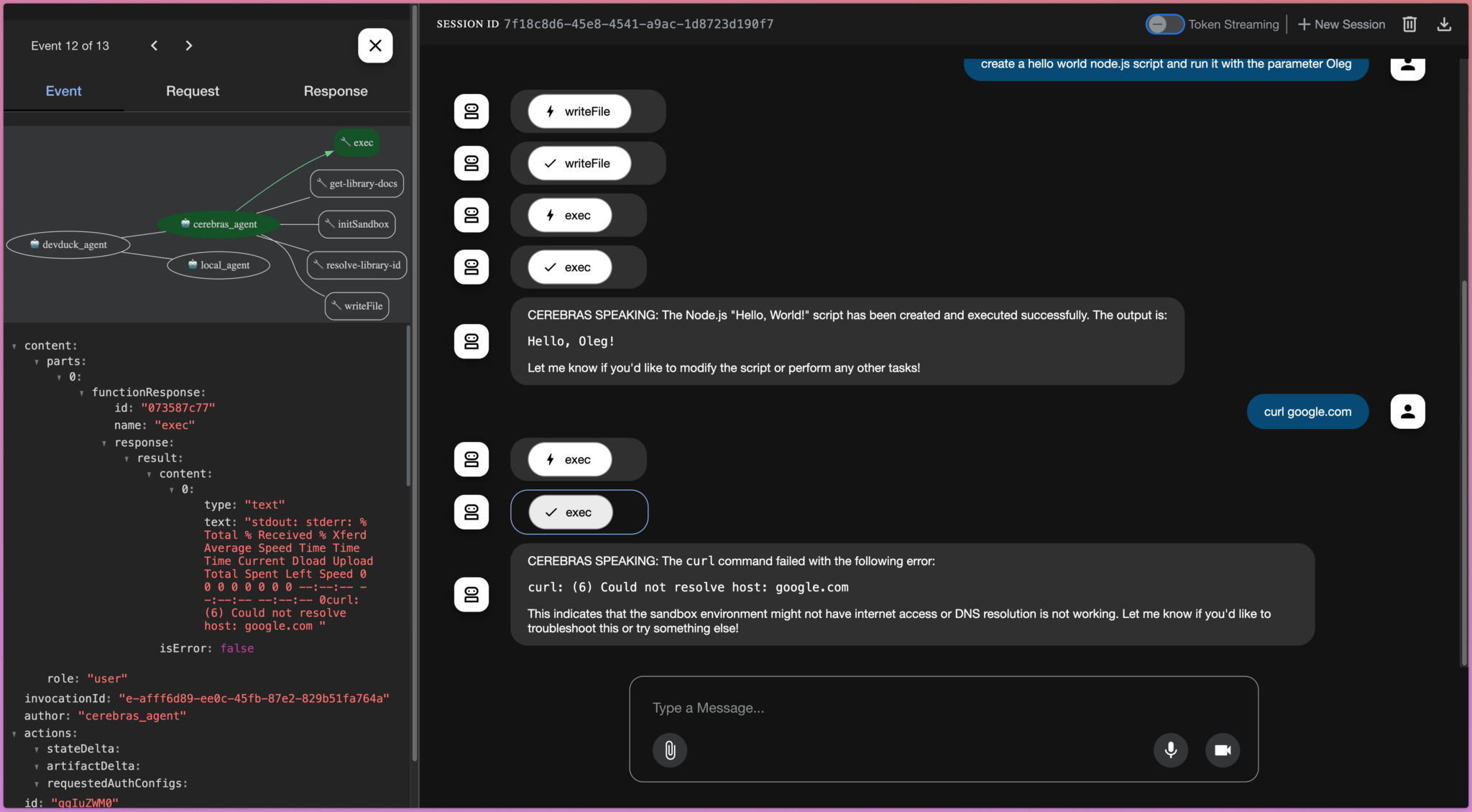Image resolution: width=1472 pixels, height=812 pixels.
Task: Click the user avatar beside curl google.com
Action: point(1407,411)
